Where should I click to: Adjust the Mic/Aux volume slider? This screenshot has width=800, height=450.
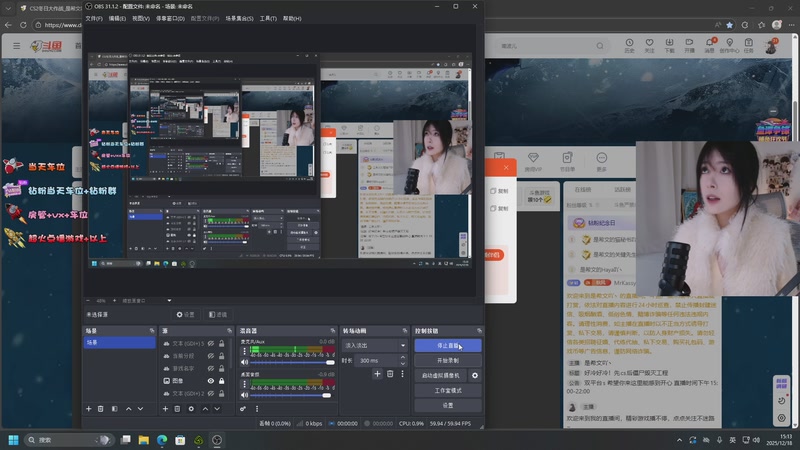click(x=292, y=362)
